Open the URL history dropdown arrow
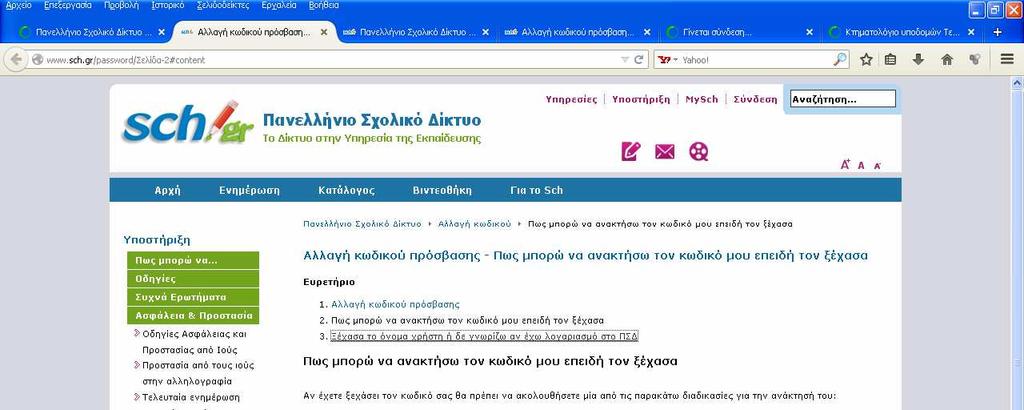Screen dimensions: 1024x410 pos(625,59)
